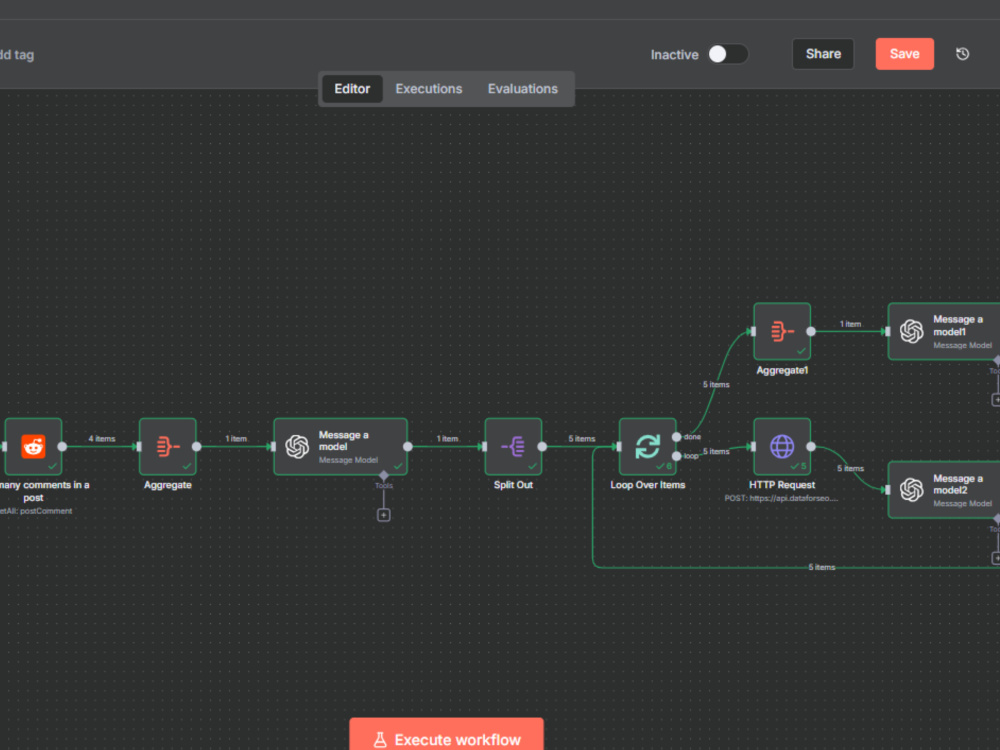Open the Reddit comments node
Screen dimensions: 1000x750
33,446
